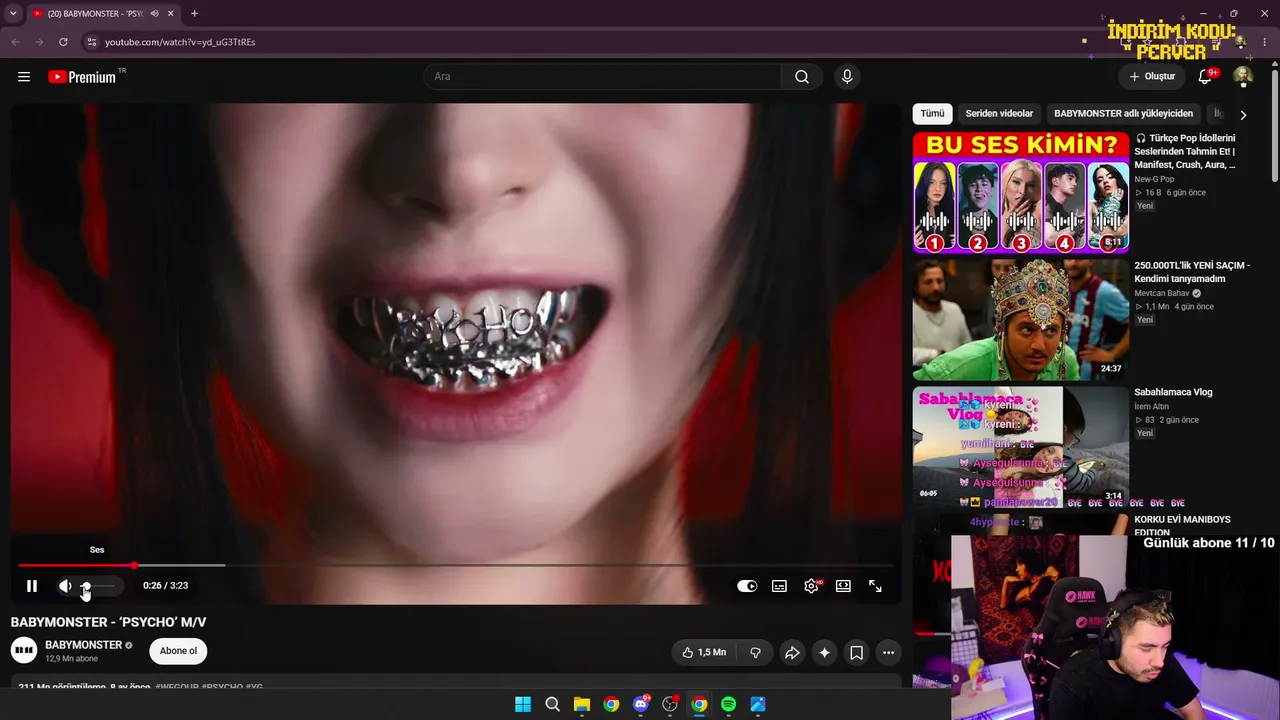Open a new browser tab
Screen dimensions: 1280x720
click(x=194, y=14)
